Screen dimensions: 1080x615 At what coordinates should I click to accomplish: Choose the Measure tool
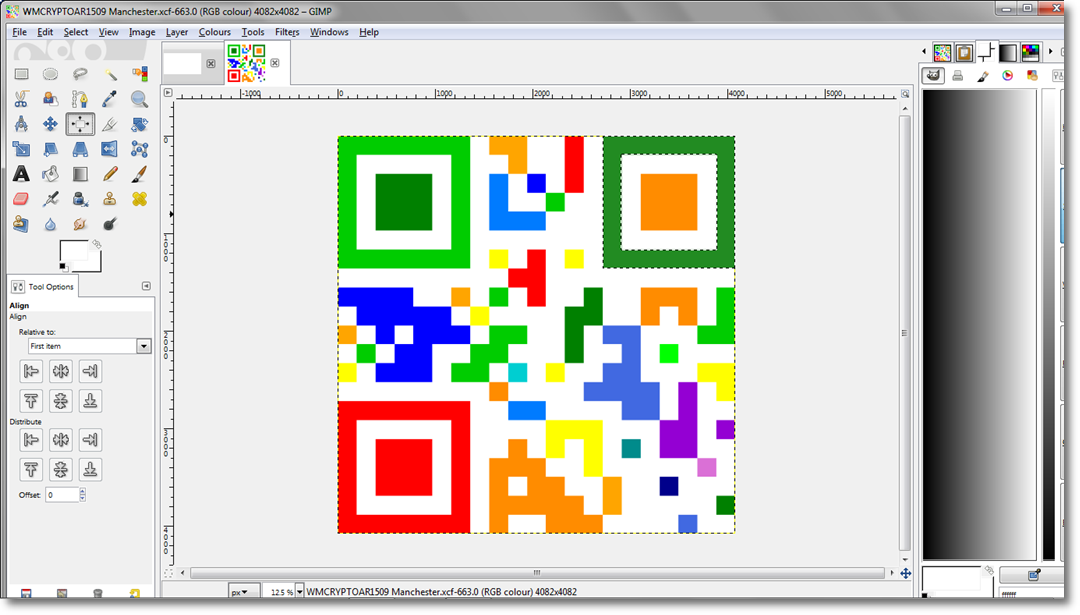click(21, 124)
